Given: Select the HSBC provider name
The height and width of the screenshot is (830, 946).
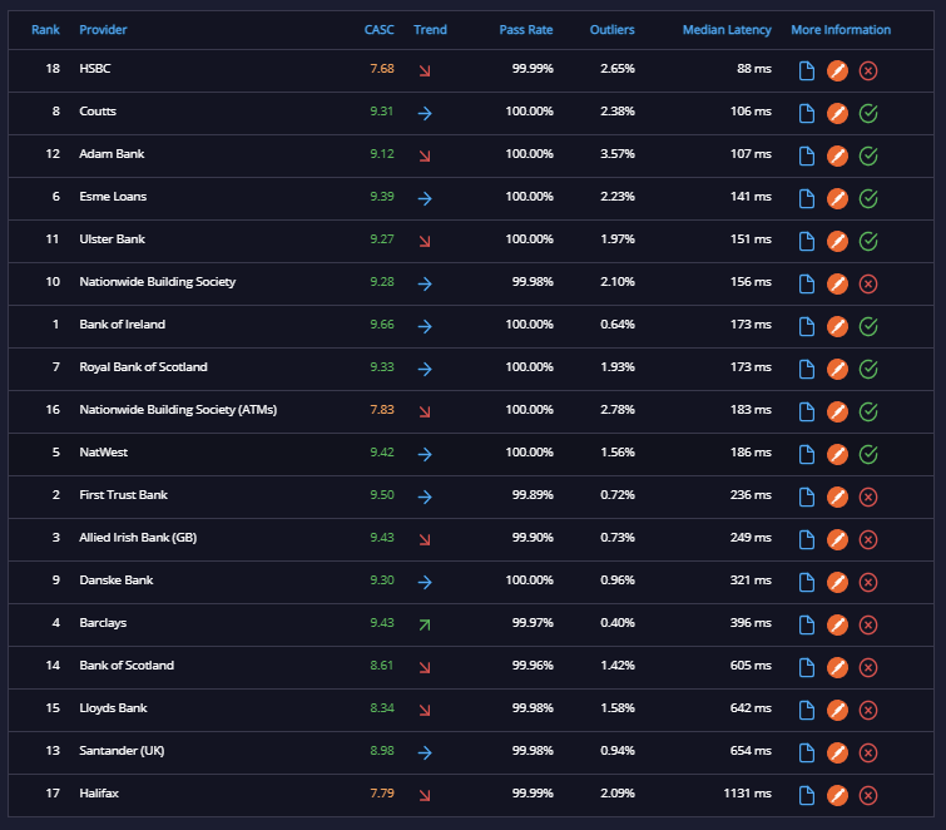Looking at the screenshot, I should 95,69.
